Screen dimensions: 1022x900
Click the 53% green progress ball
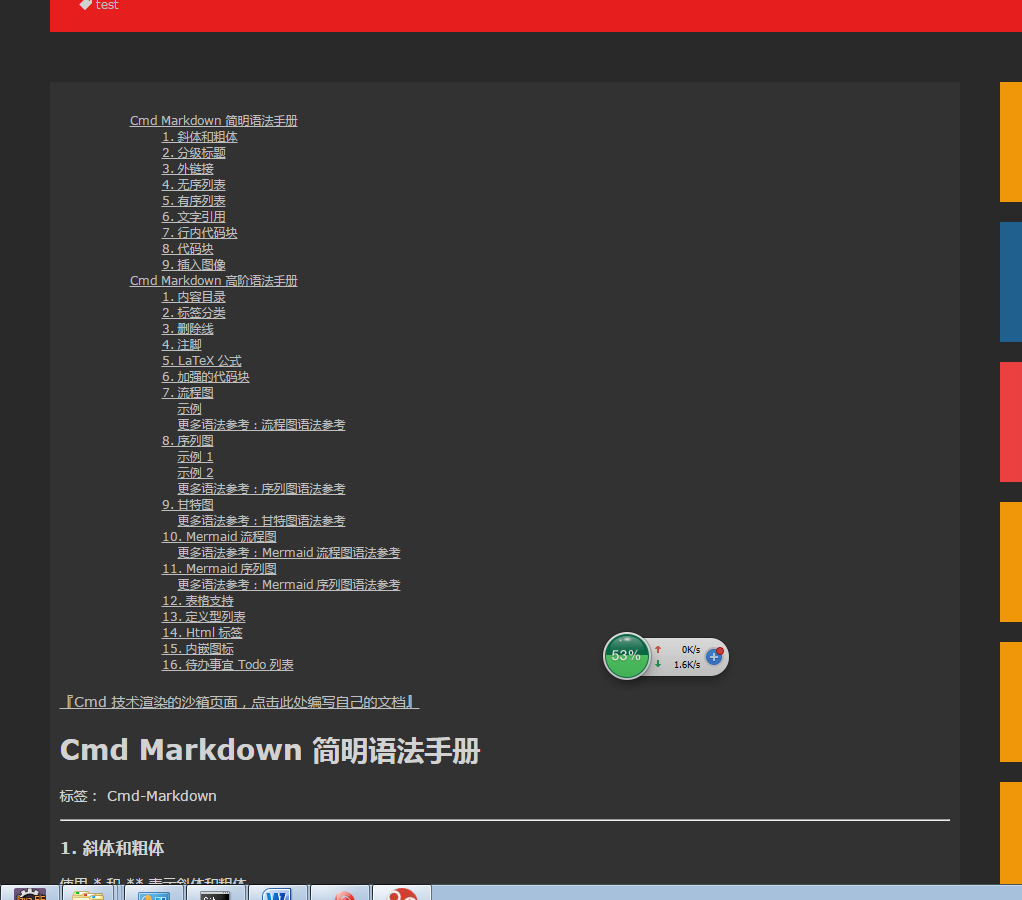[x=626, y=656]
